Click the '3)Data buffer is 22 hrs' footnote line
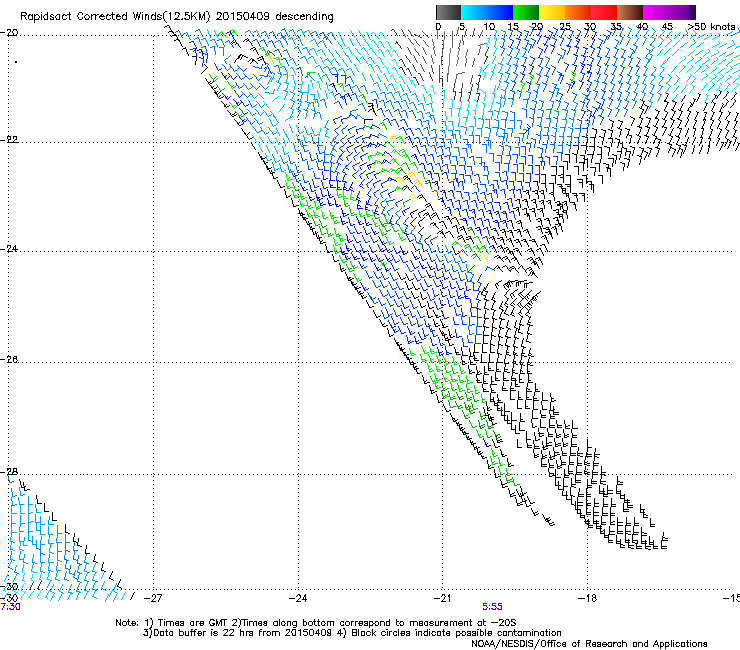This screenshot has height=650, width=740. [352, 633]
